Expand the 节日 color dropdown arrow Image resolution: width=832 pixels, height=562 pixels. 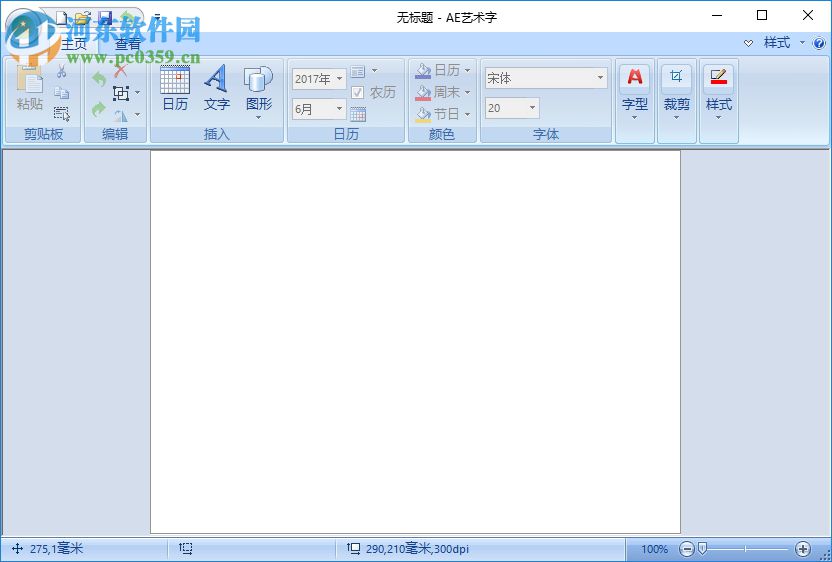[x=467, y=114]
